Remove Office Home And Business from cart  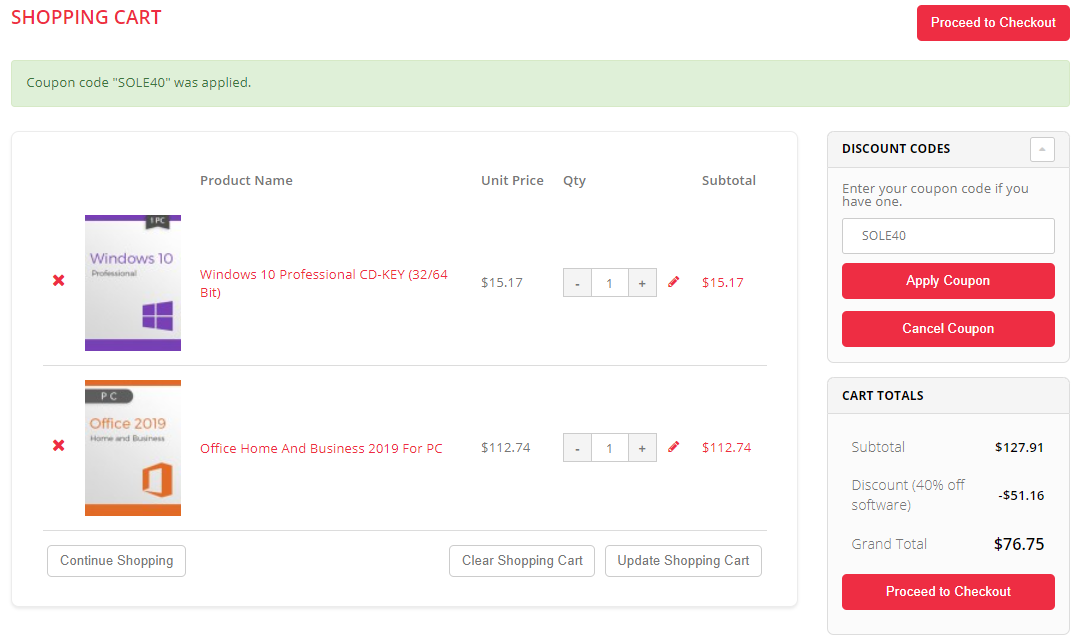pos(58,445)
